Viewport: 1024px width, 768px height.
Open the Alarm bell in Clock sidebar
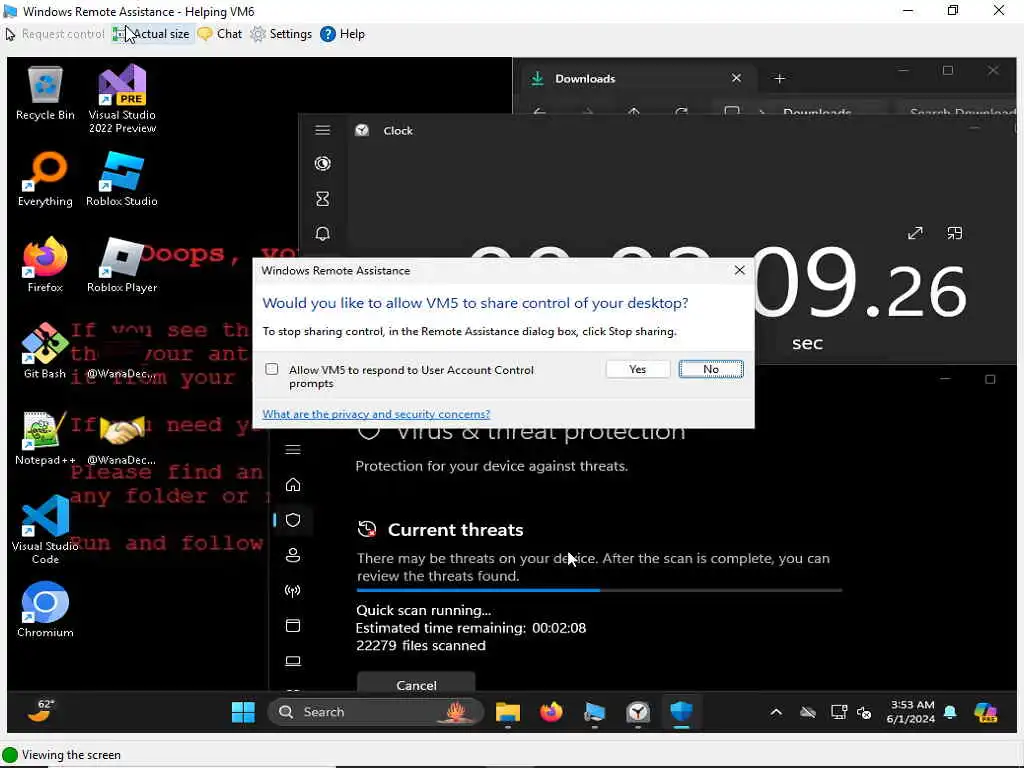point(323,233)
